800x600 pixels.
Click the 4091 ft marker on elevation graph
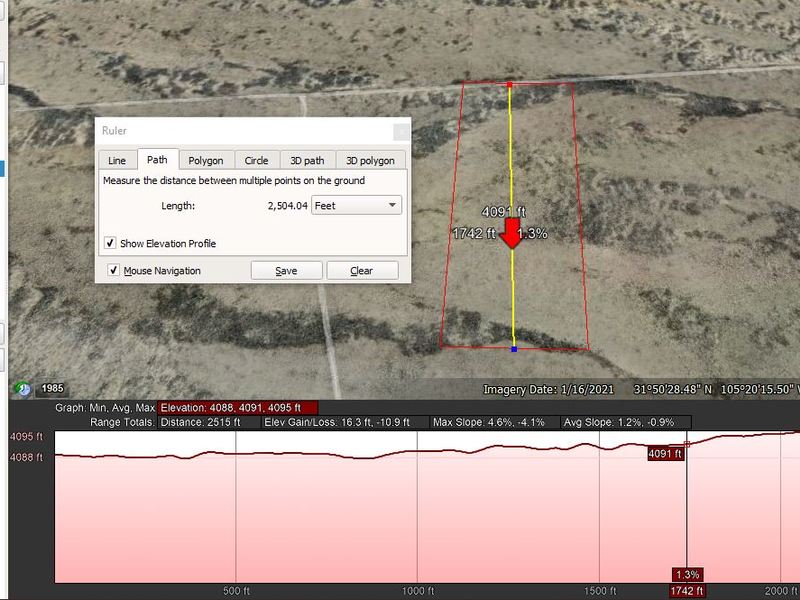pos(664,453)
